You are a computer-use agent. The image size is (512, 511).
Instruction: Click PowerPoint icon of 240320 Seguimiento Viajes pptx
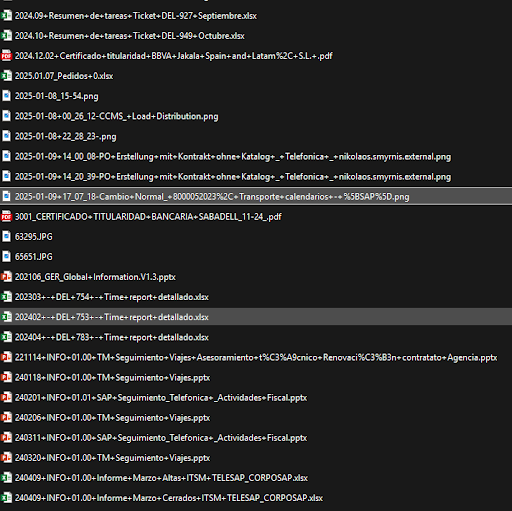pyautogui.click(x=6, y=458)
